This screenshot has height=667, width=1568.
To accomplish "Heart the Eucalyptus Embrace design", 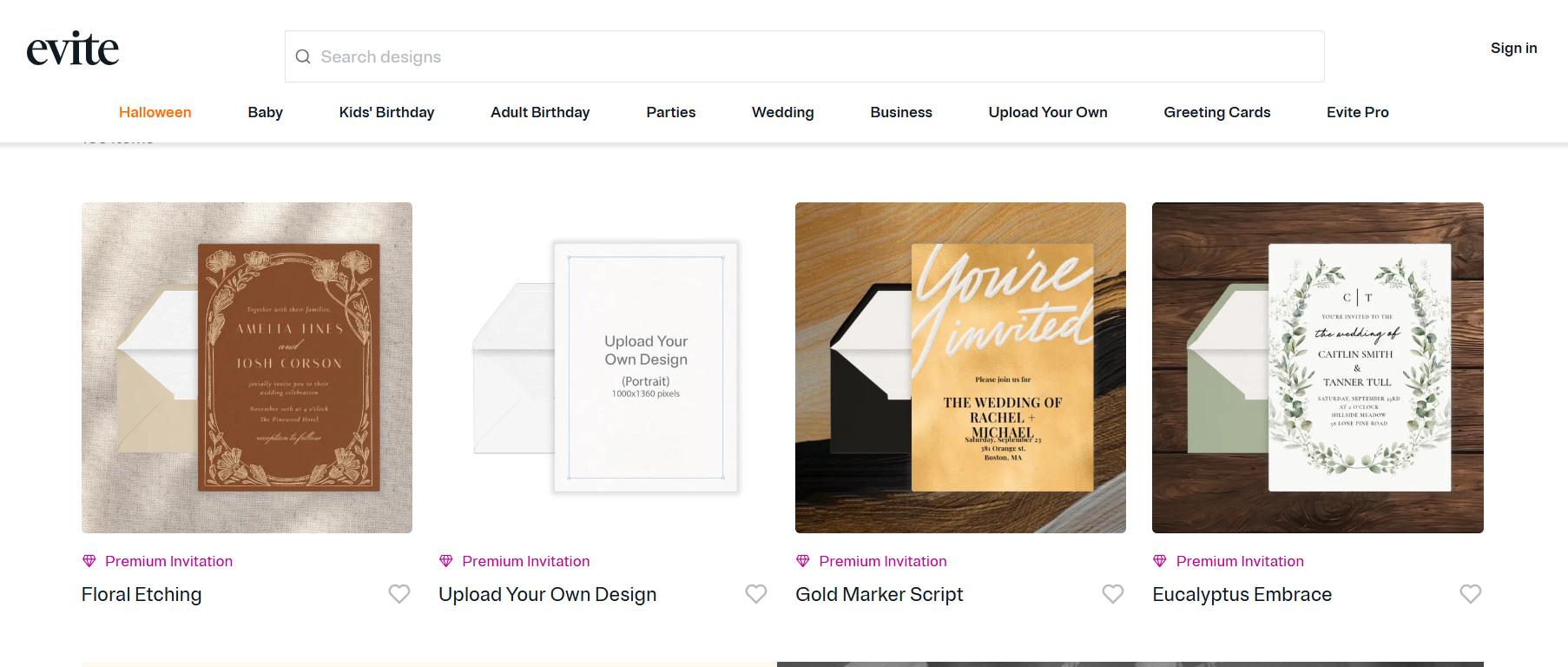I will coord(1471,594).
